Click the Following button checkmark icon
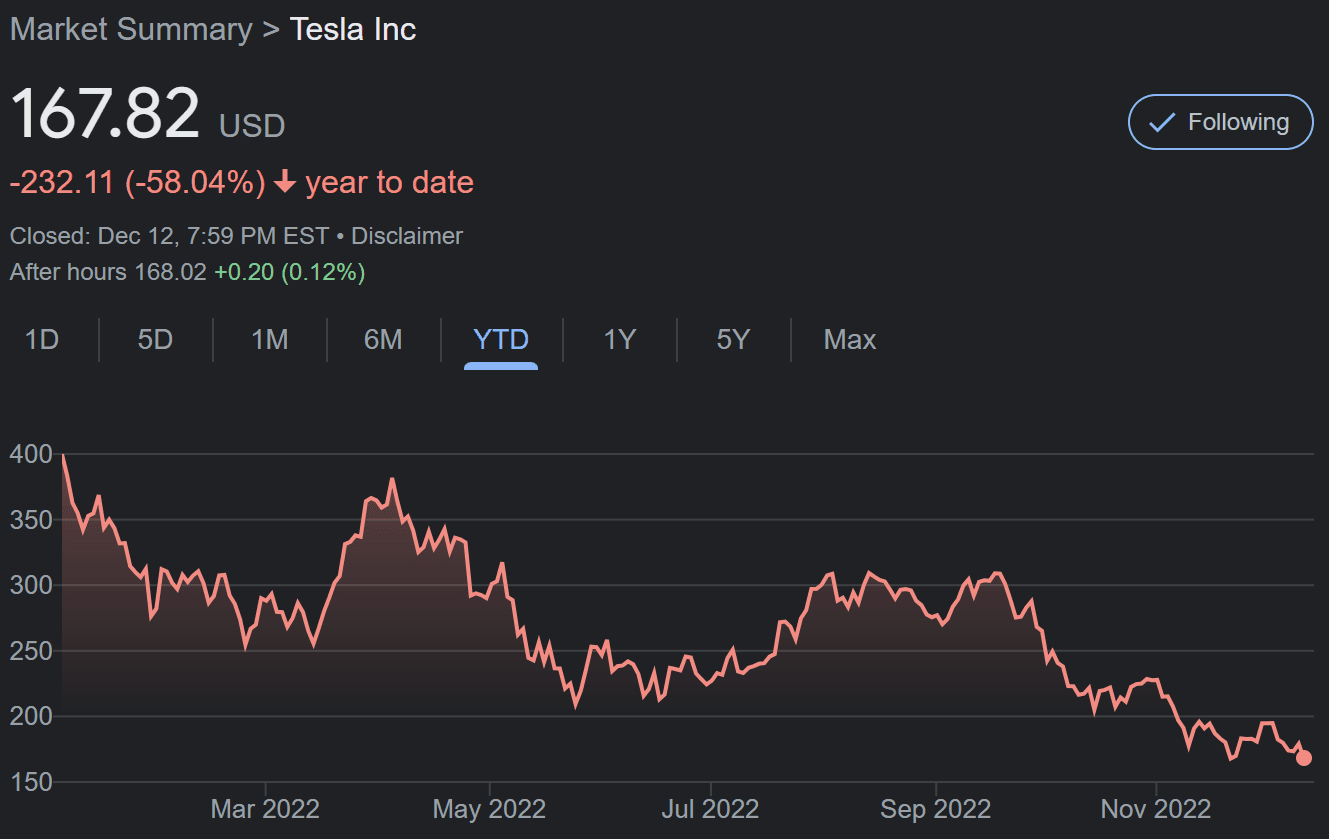Image resolution: width=1329 pixels, height=839 pixels. point(1161,122)
